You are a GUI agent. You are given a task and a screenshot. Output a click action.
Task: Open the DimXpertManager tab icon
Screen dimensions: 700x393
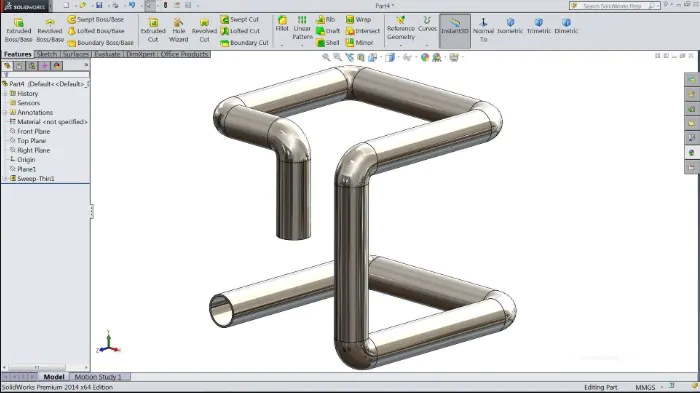(45, 66)
